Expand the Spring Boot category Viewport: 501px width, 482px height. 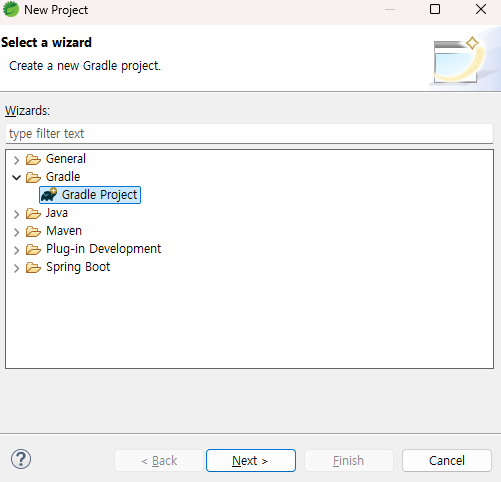16,268
